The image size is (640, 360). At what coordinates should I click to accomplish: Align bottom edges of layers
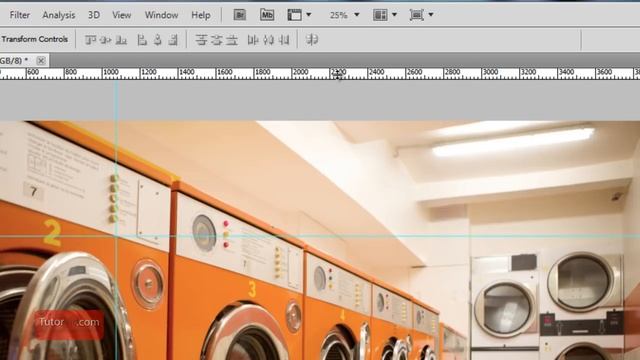121,40
